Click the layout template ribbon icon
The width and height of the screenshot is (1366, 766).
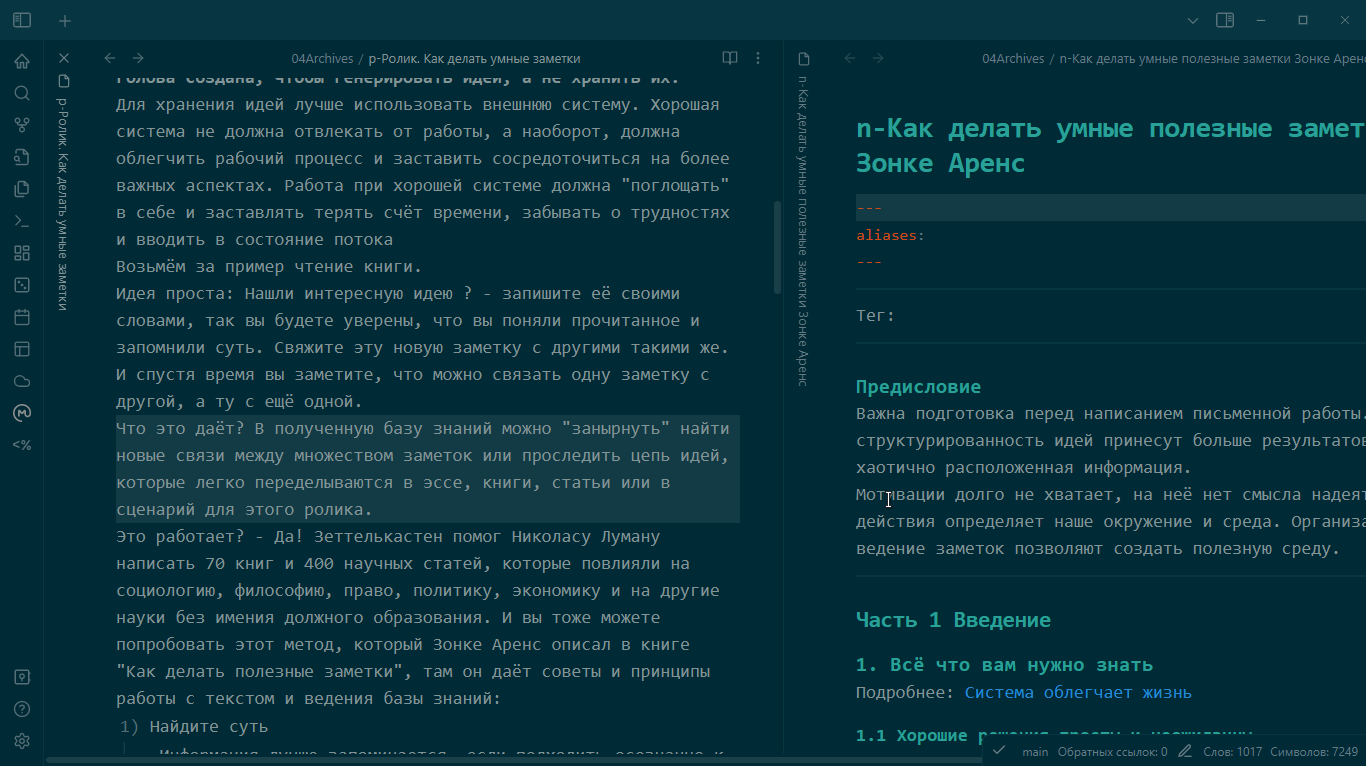pos(22,349)
